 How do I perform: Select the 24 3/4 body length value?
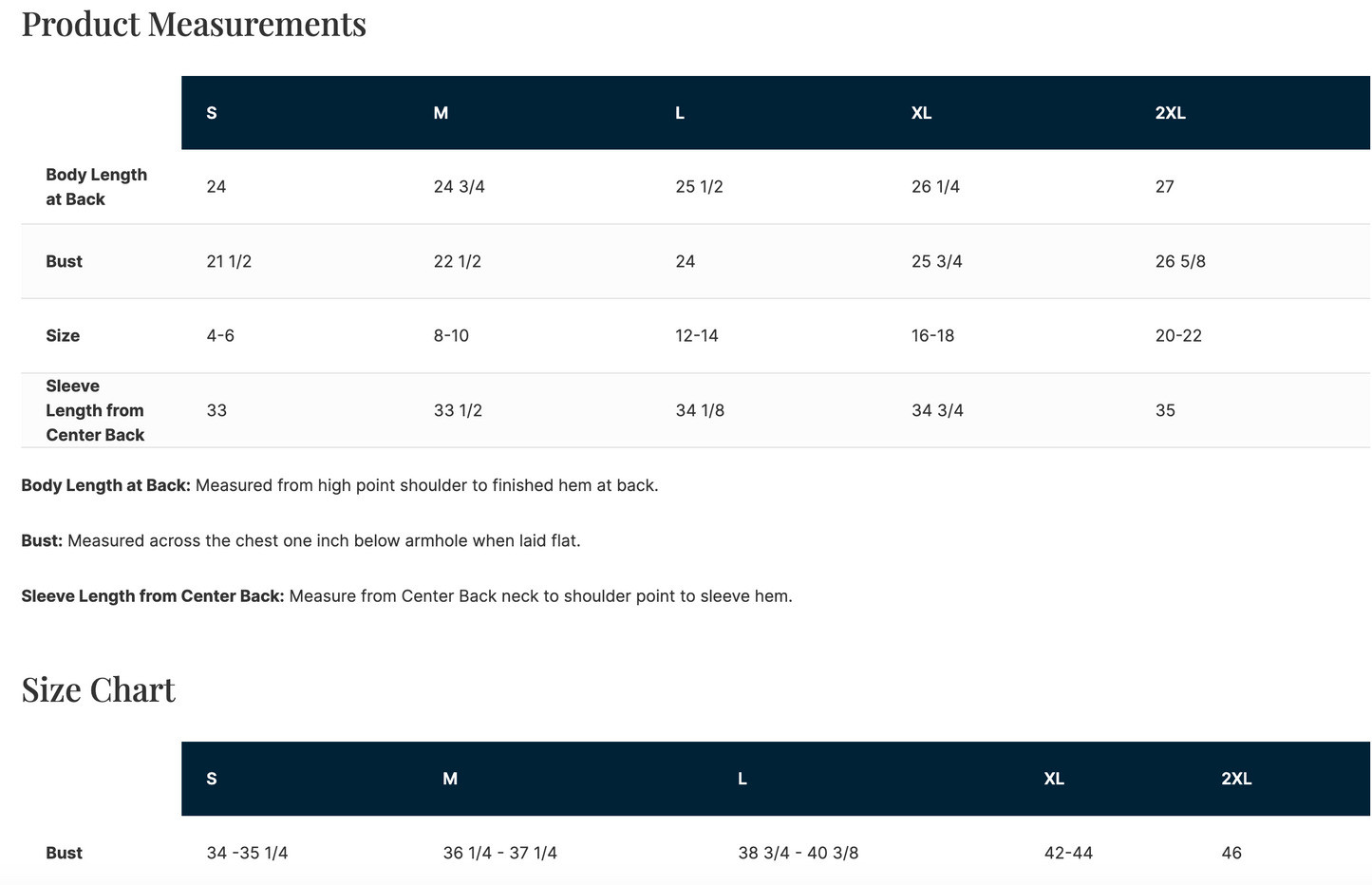point(460,187)
